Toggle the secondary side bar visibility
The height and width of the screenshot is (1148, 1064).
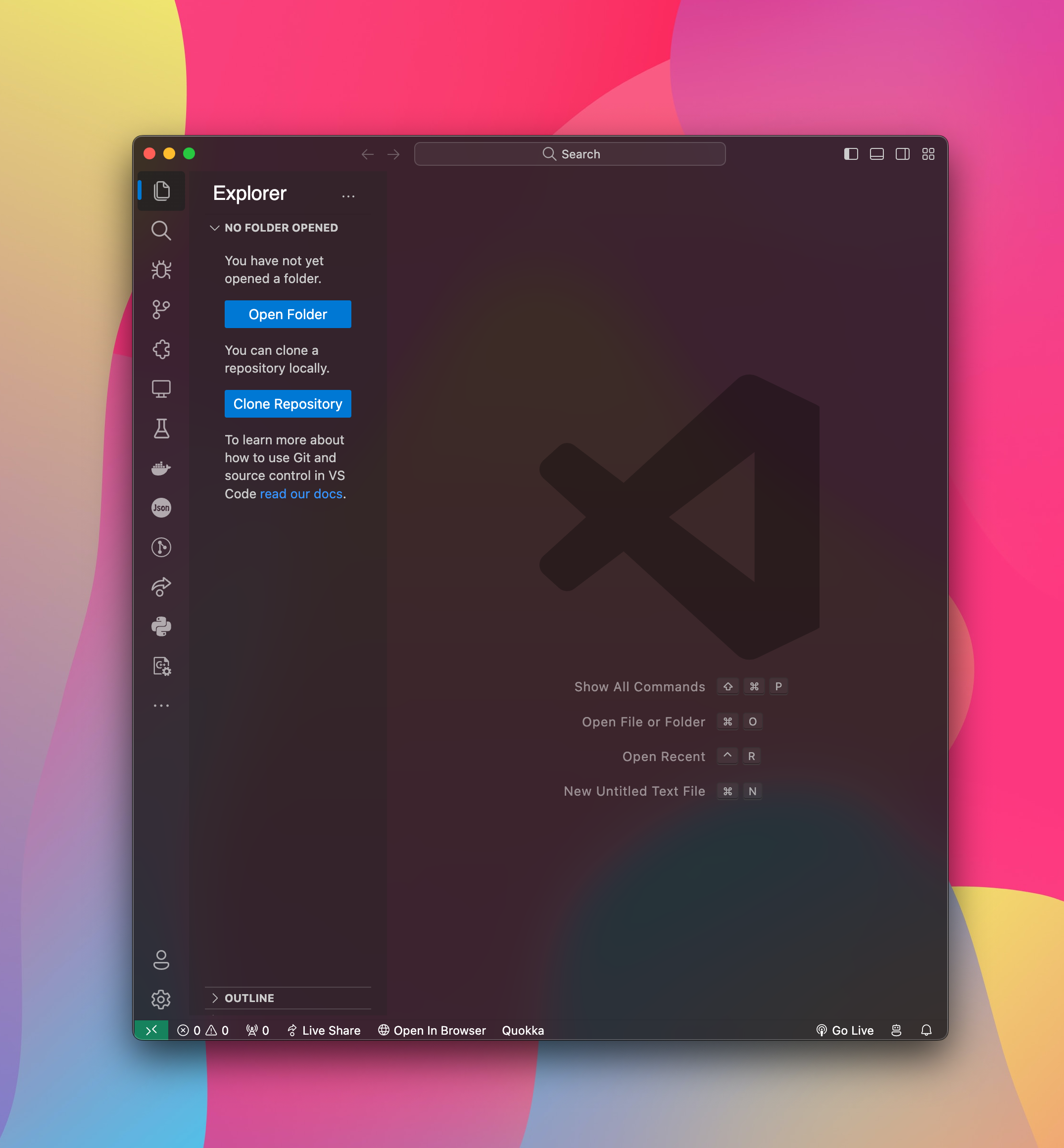click(x=902, y=154)
